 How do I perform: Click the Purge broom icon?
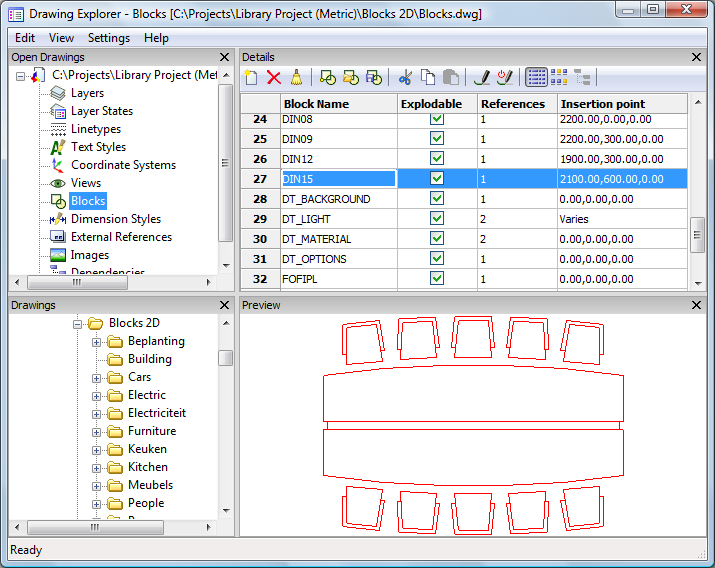296,77
